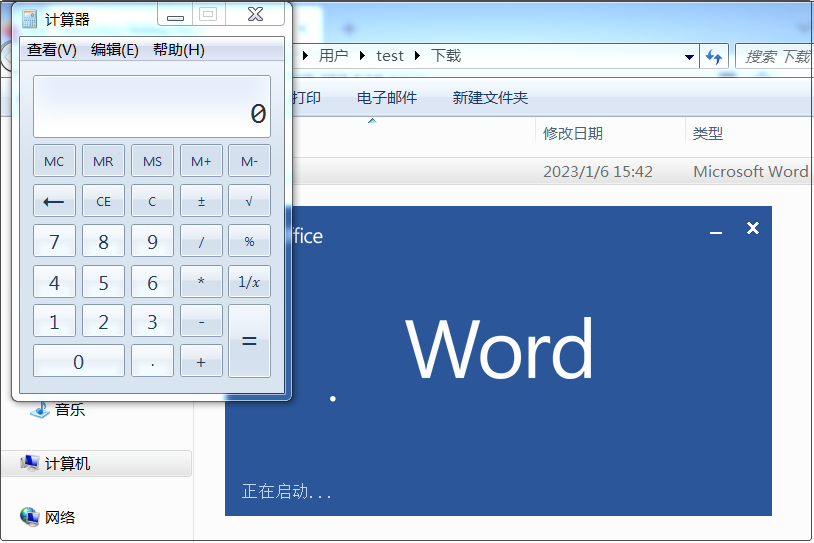Select test in the Explorer address path
The height and width of the screenshot is (543, 814).
390,56
